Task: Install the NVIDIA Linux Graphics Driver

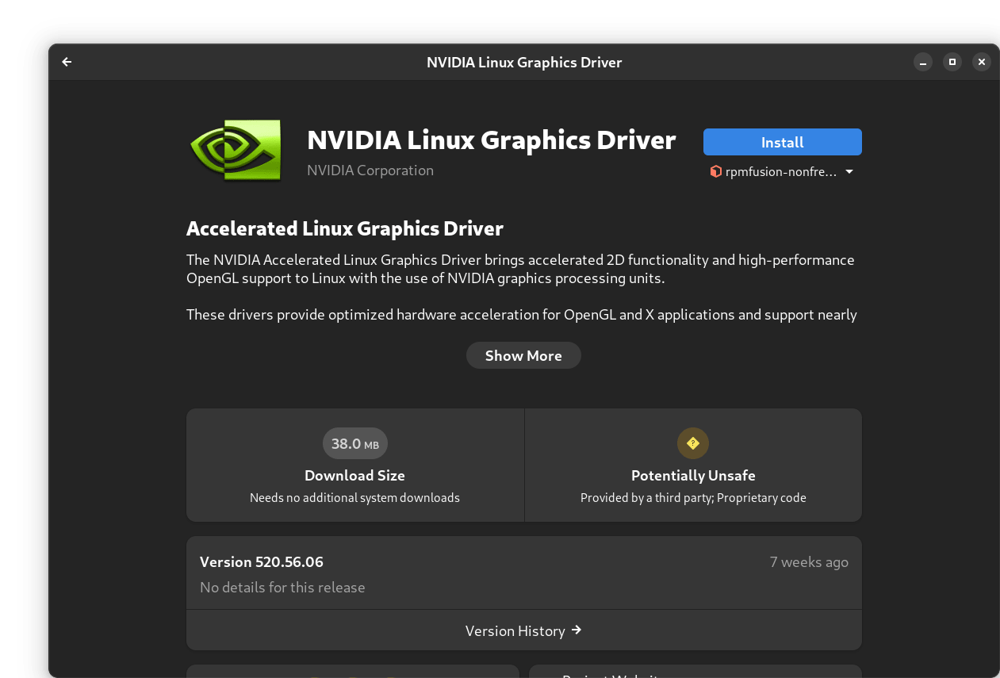Action: [782, 141]
